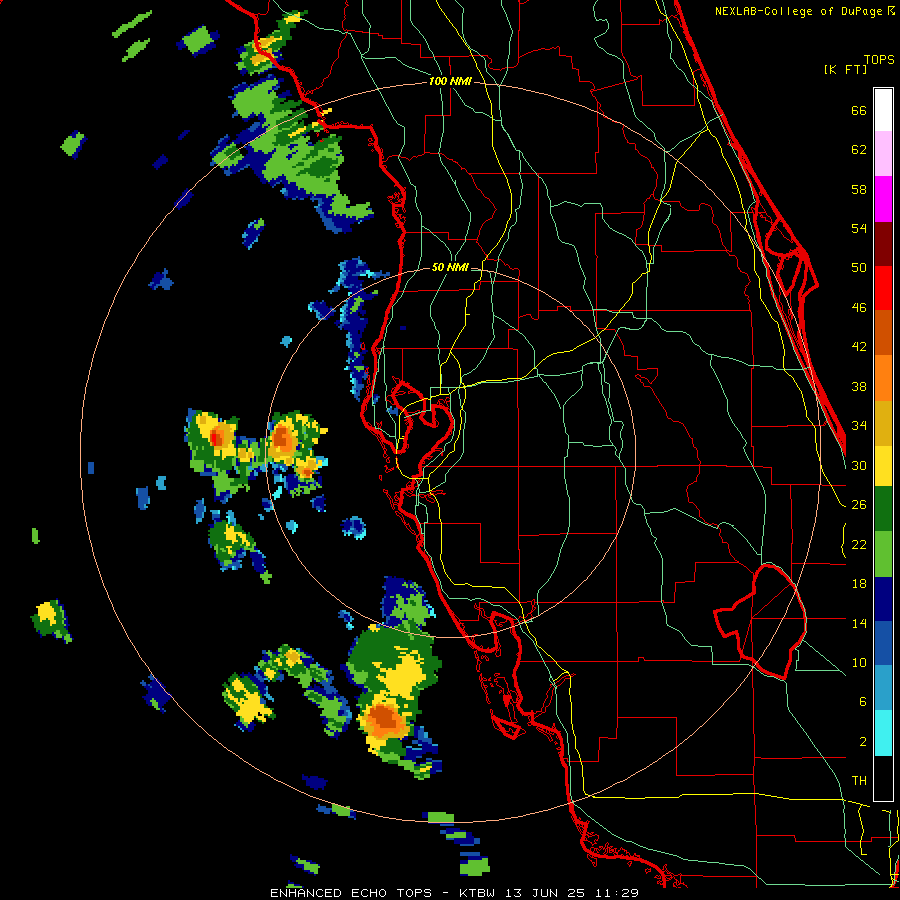Click the [K FT] units label

[845, 69]
